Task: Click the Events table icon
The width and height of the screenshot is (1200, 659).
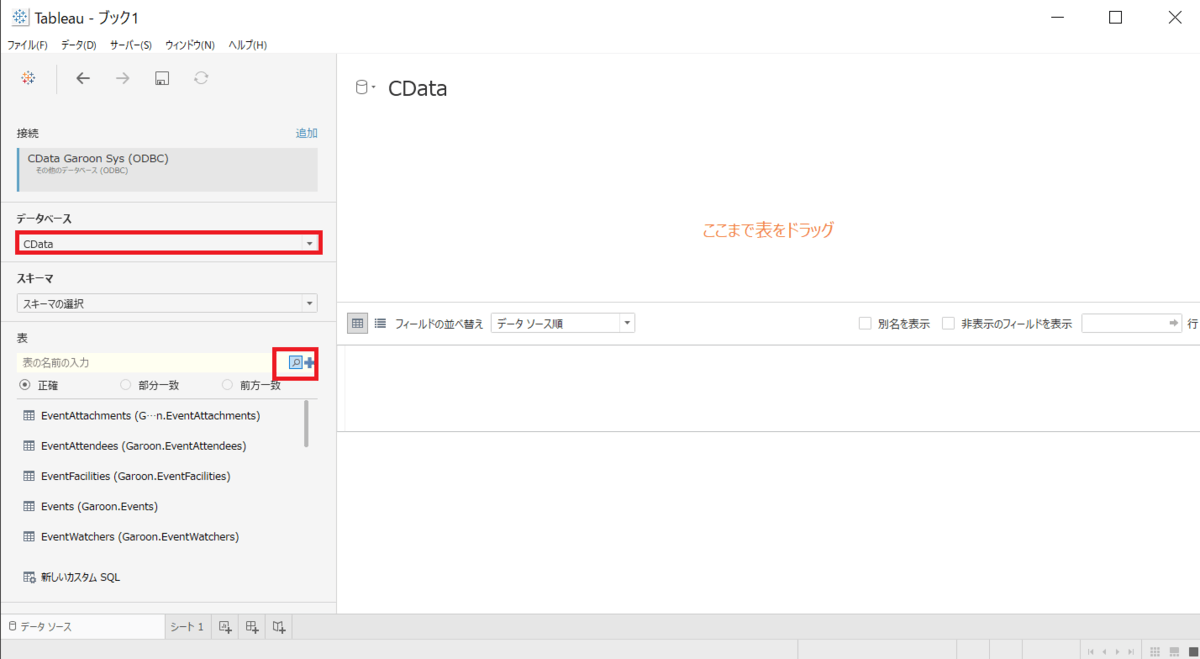Action: 29,506
